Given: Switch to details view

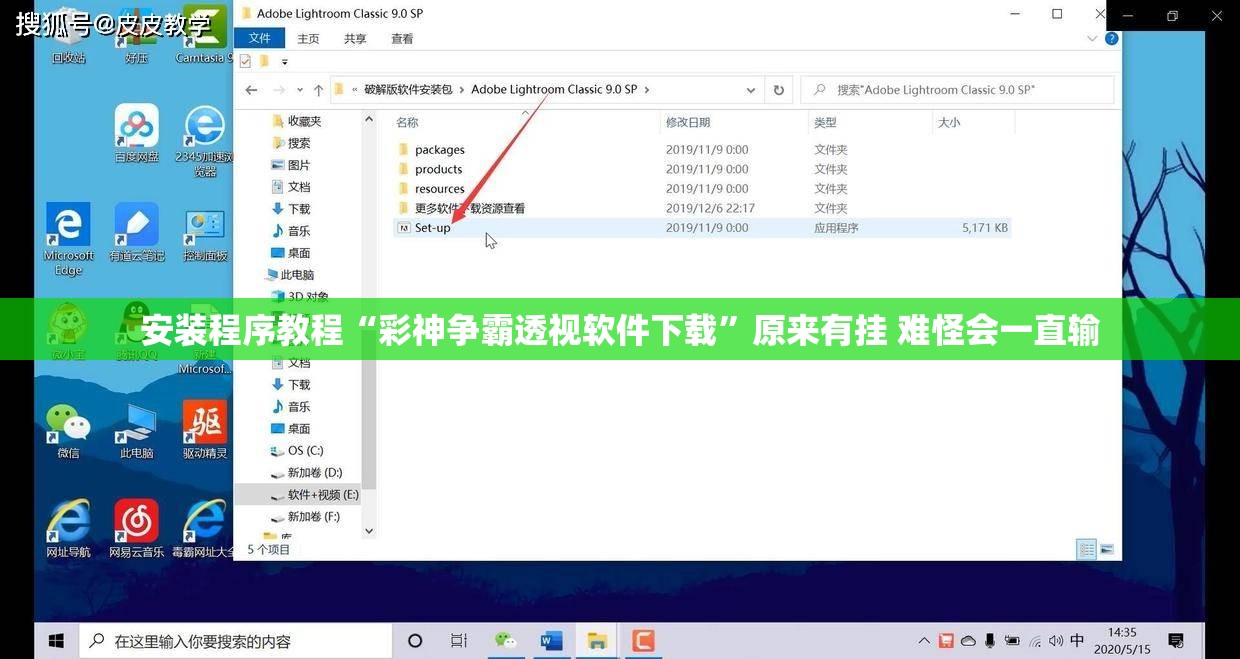Looking at the screenshot, I should point(1086,549).
